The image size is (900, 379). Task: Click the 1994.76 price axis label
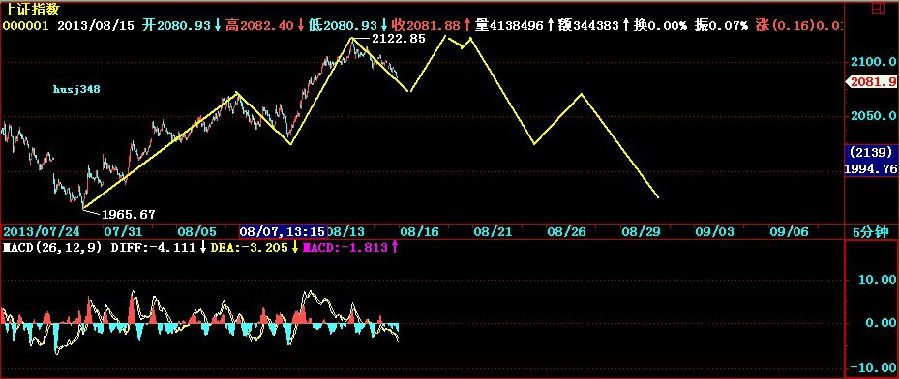click(x=871, y=168)
